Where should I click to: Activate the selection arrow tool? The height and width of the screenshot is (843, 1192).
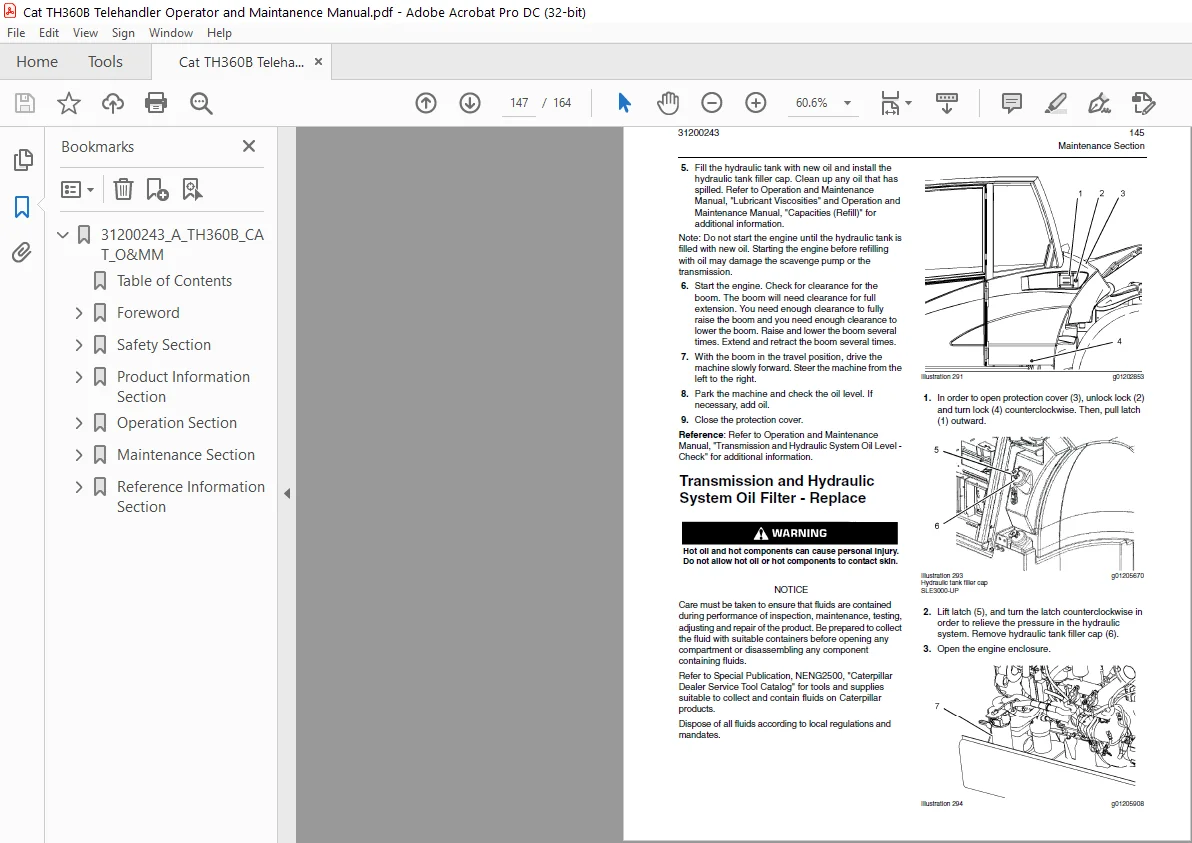[624, 103]
